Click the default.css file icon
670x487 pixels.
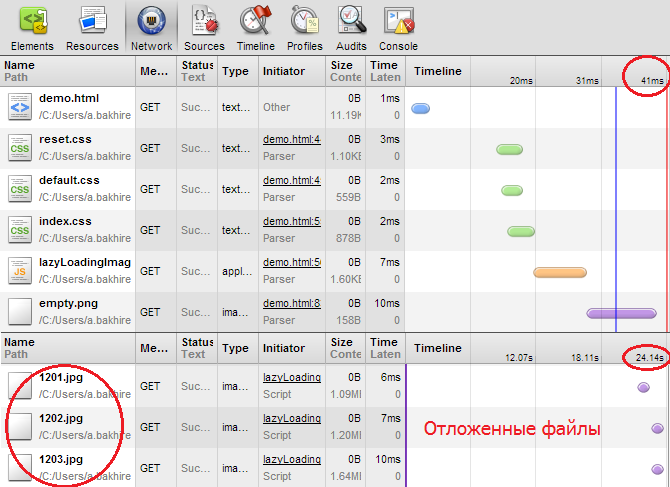[x=20, y=189]
